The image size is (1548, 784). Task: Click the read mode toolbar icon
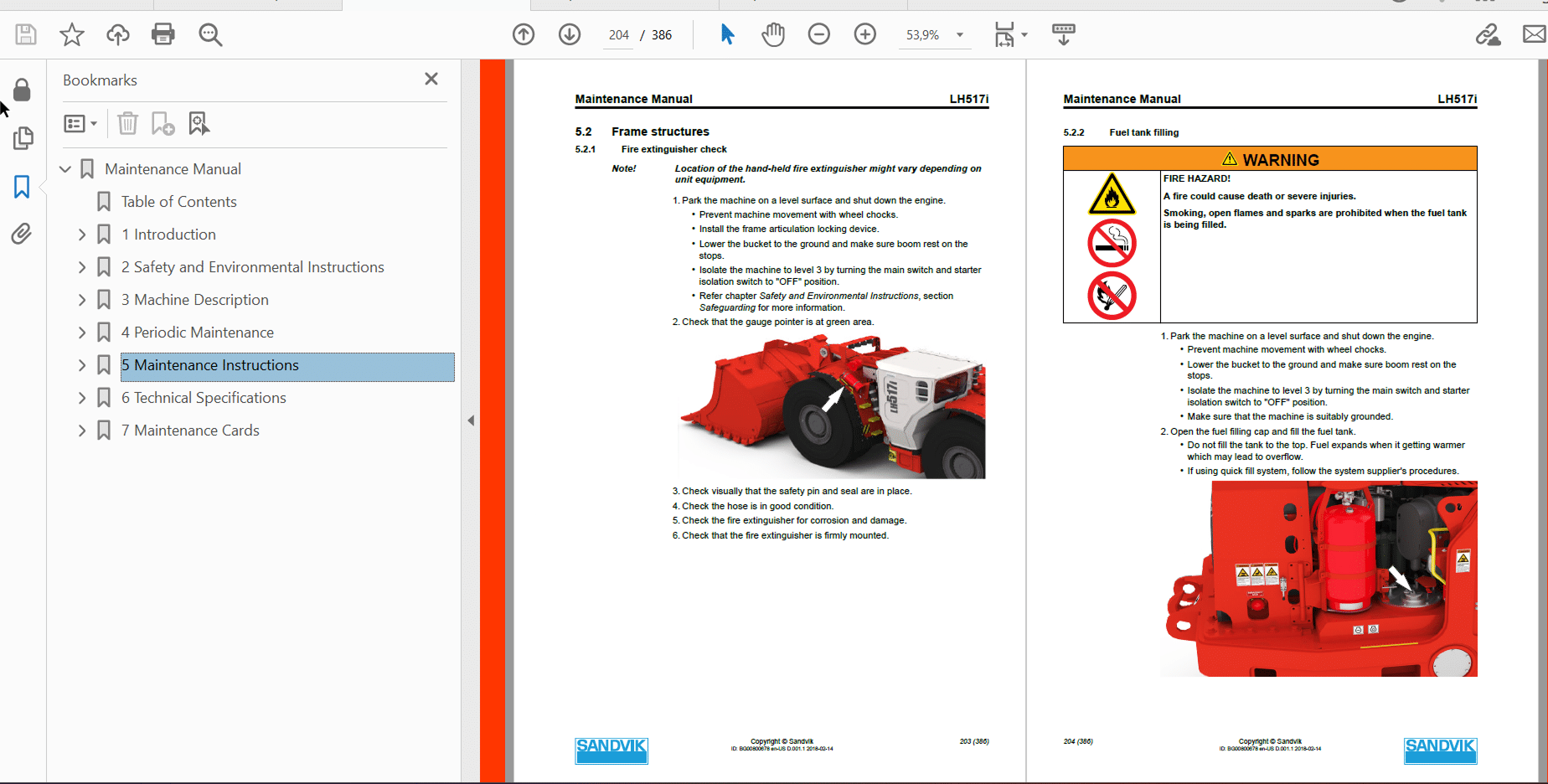coord(1064,34)
